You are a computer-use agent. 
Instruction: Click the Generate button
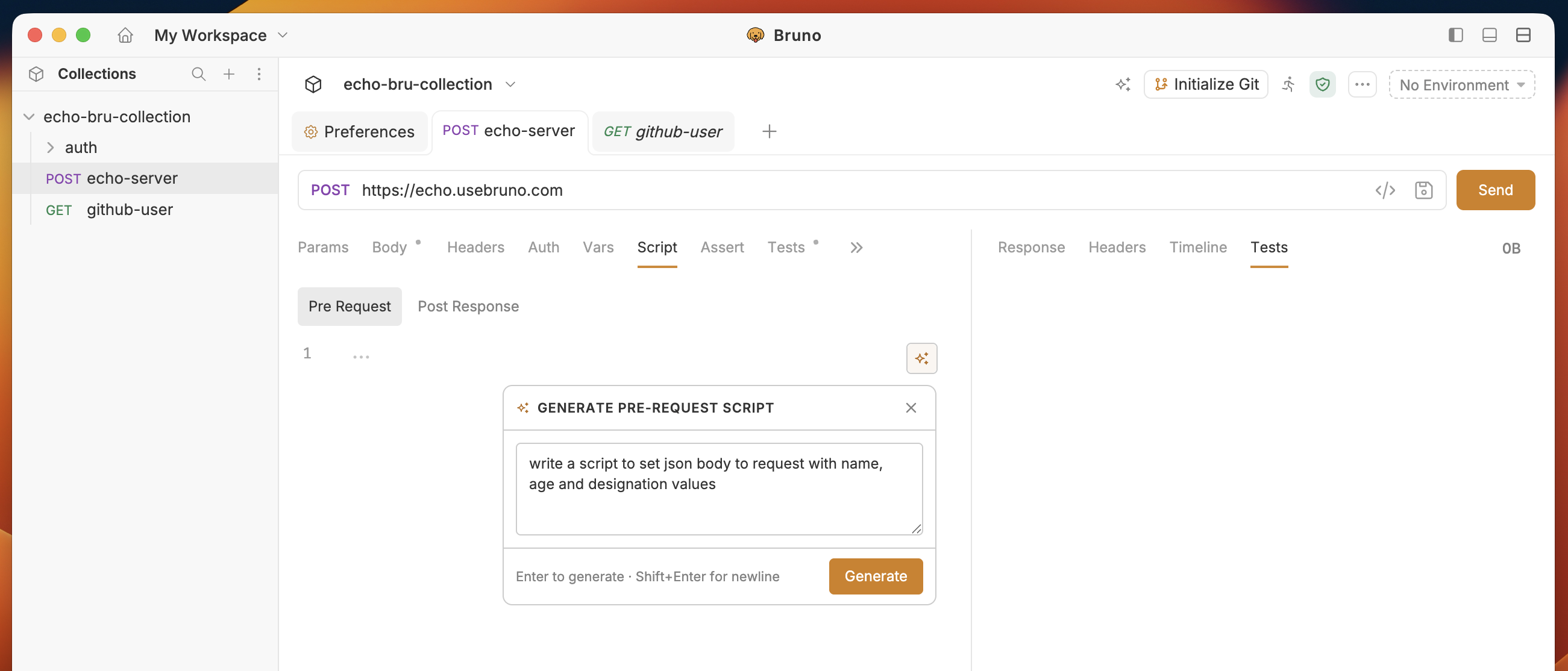(876, 575)
